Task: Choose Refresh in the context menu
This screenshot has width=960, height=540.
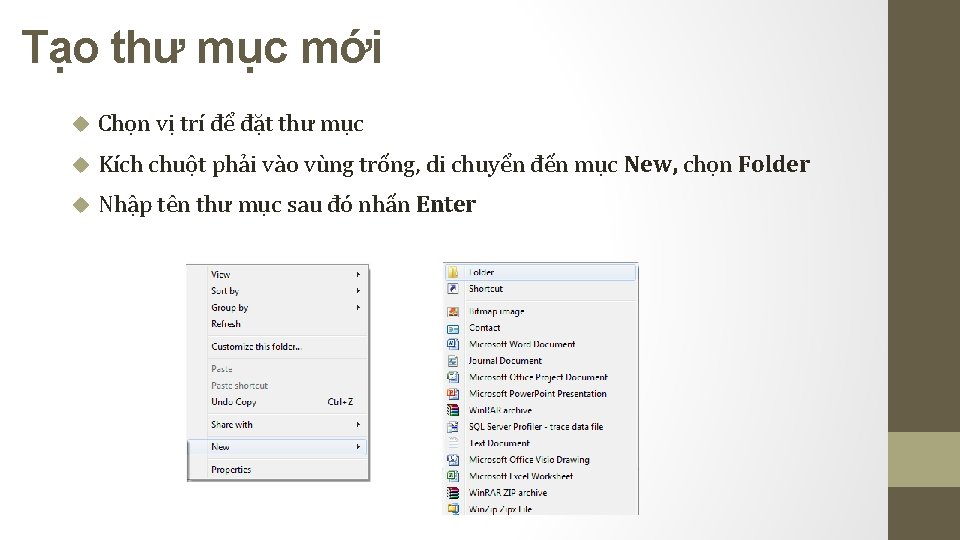Action: tap(278, 324)
